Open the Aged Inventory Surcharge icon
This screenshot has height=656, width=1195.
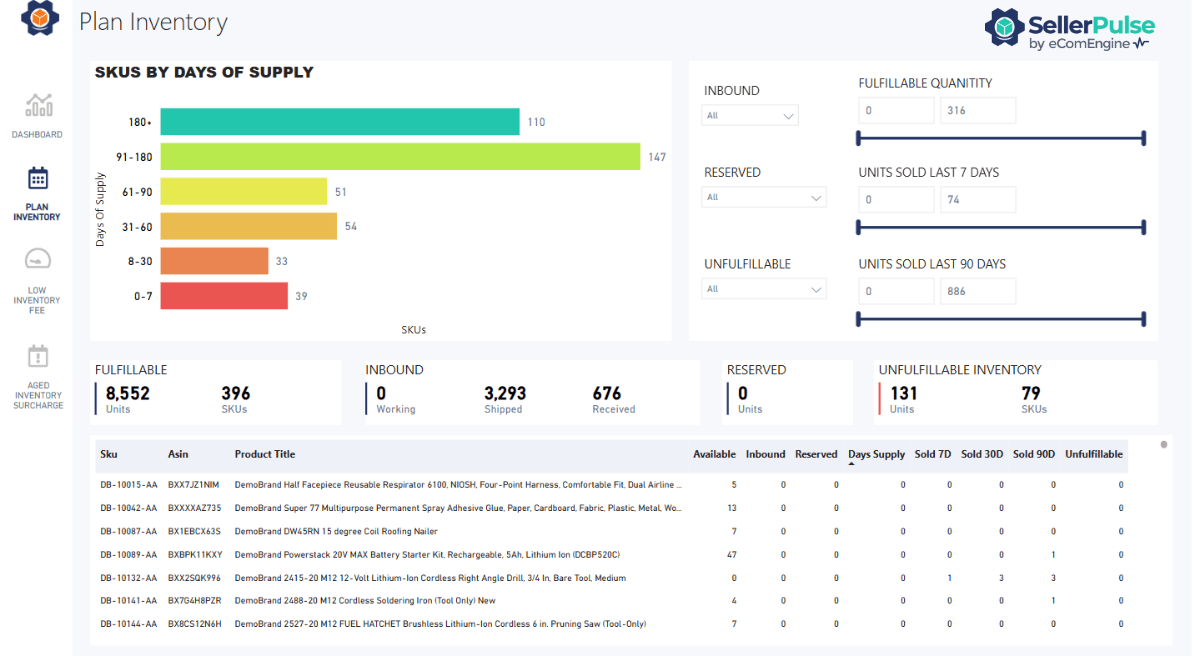[38, 356]
